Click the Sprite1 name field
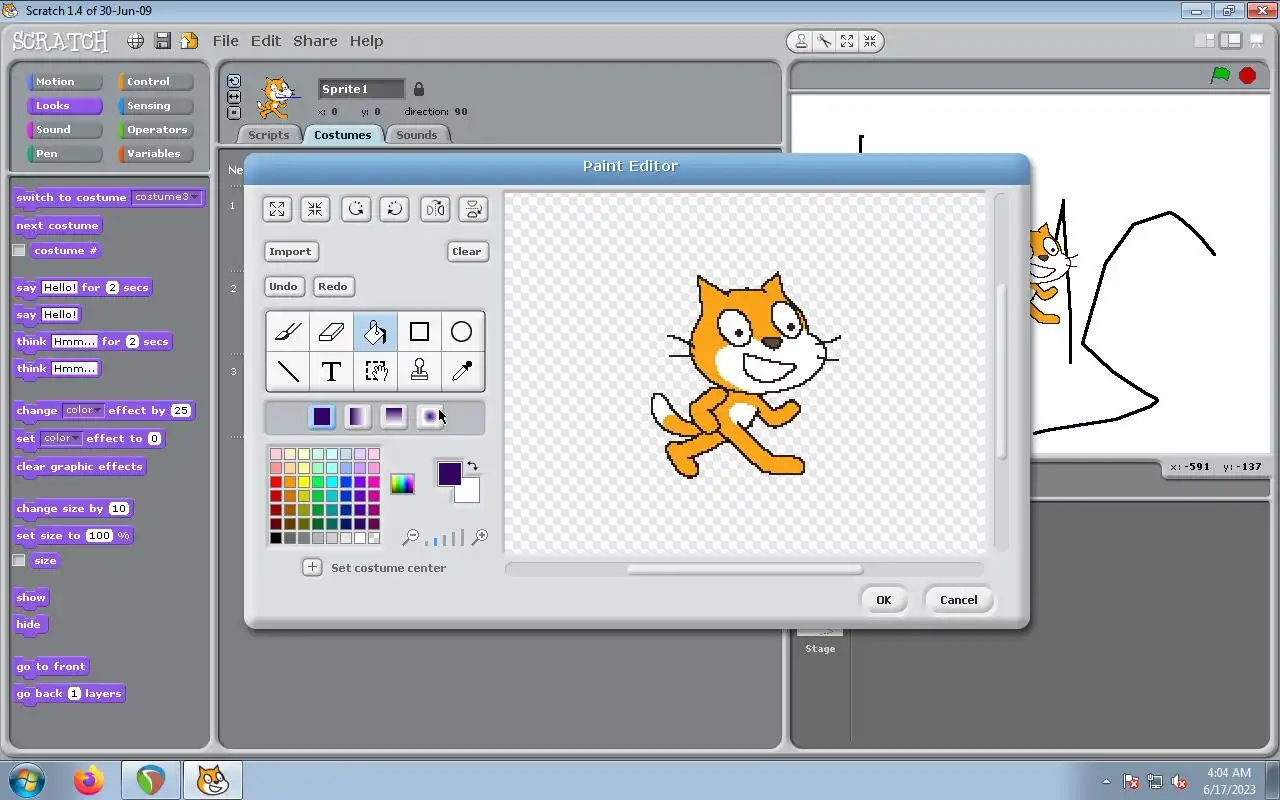This screenshot has width=1280, height=800. click(x=362, y=89)
